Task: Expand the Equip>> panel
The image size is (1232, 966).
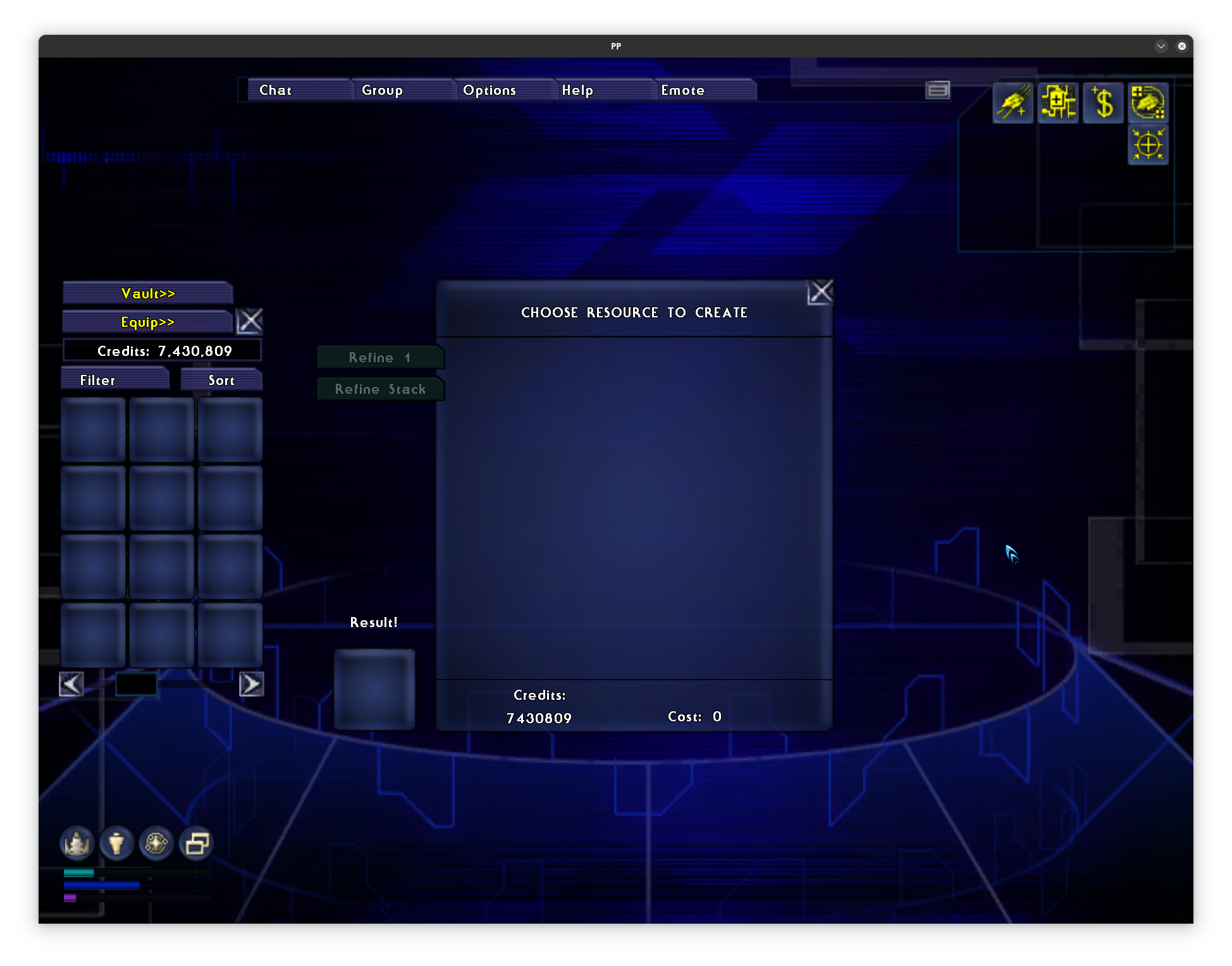Action: click(x=148, y=322)
